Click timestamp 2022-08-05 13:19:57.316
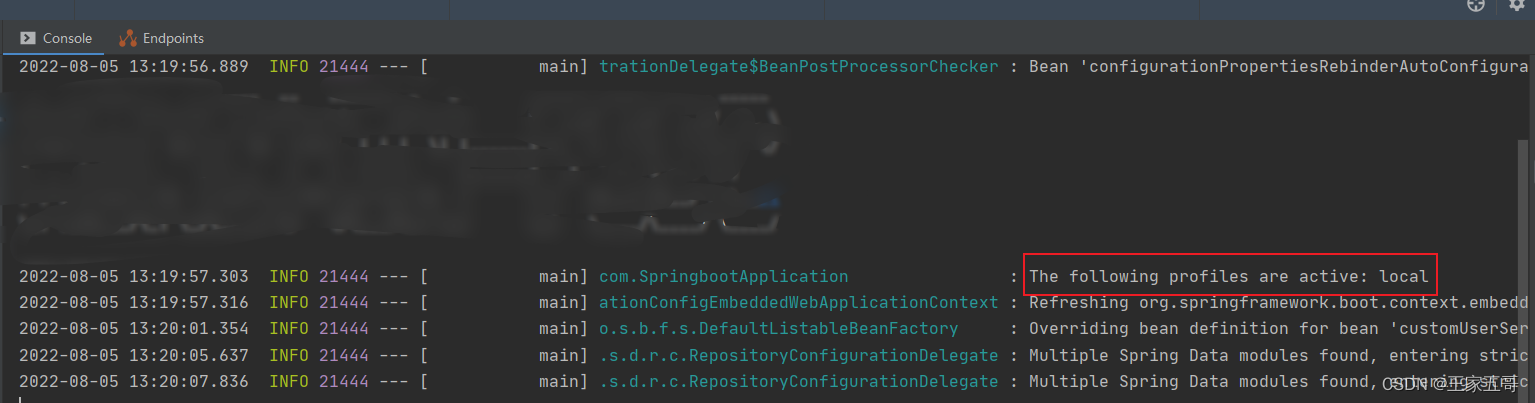1535x403 pixels. (x=134, y=302)
